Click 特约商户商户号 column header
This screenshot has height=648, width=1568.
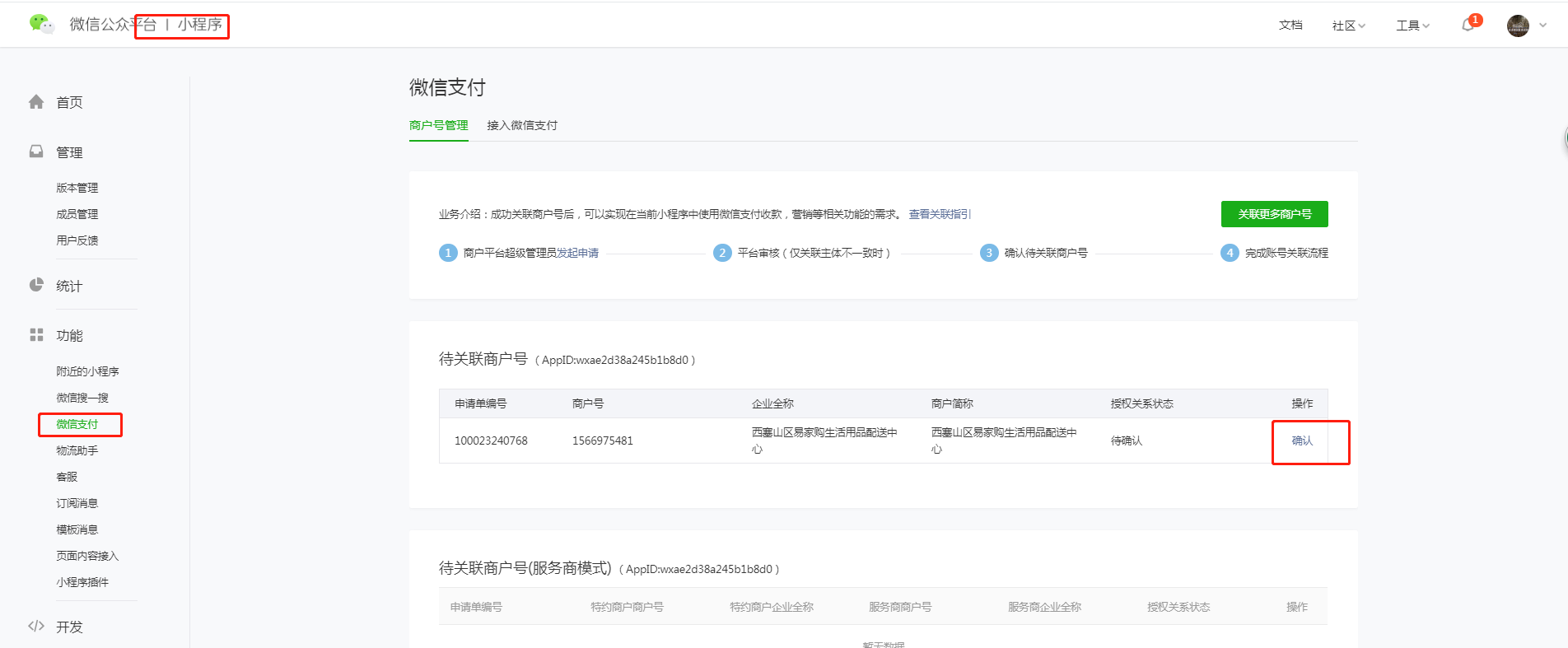click(x=627, y=607)
